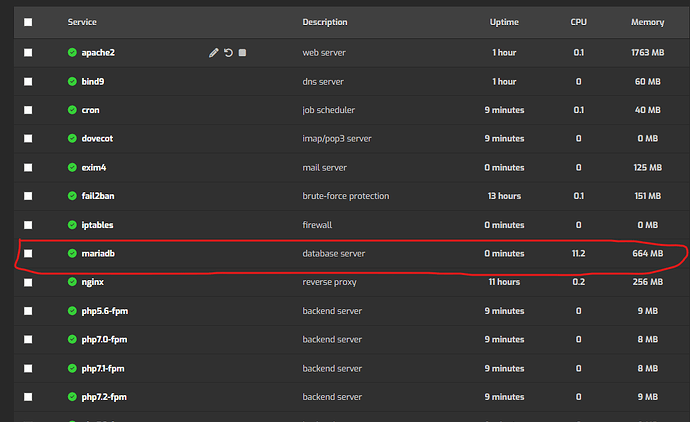The image size is (690, 422).
Task: Check the dovecot row checkbox
Action: coord(28,139)
